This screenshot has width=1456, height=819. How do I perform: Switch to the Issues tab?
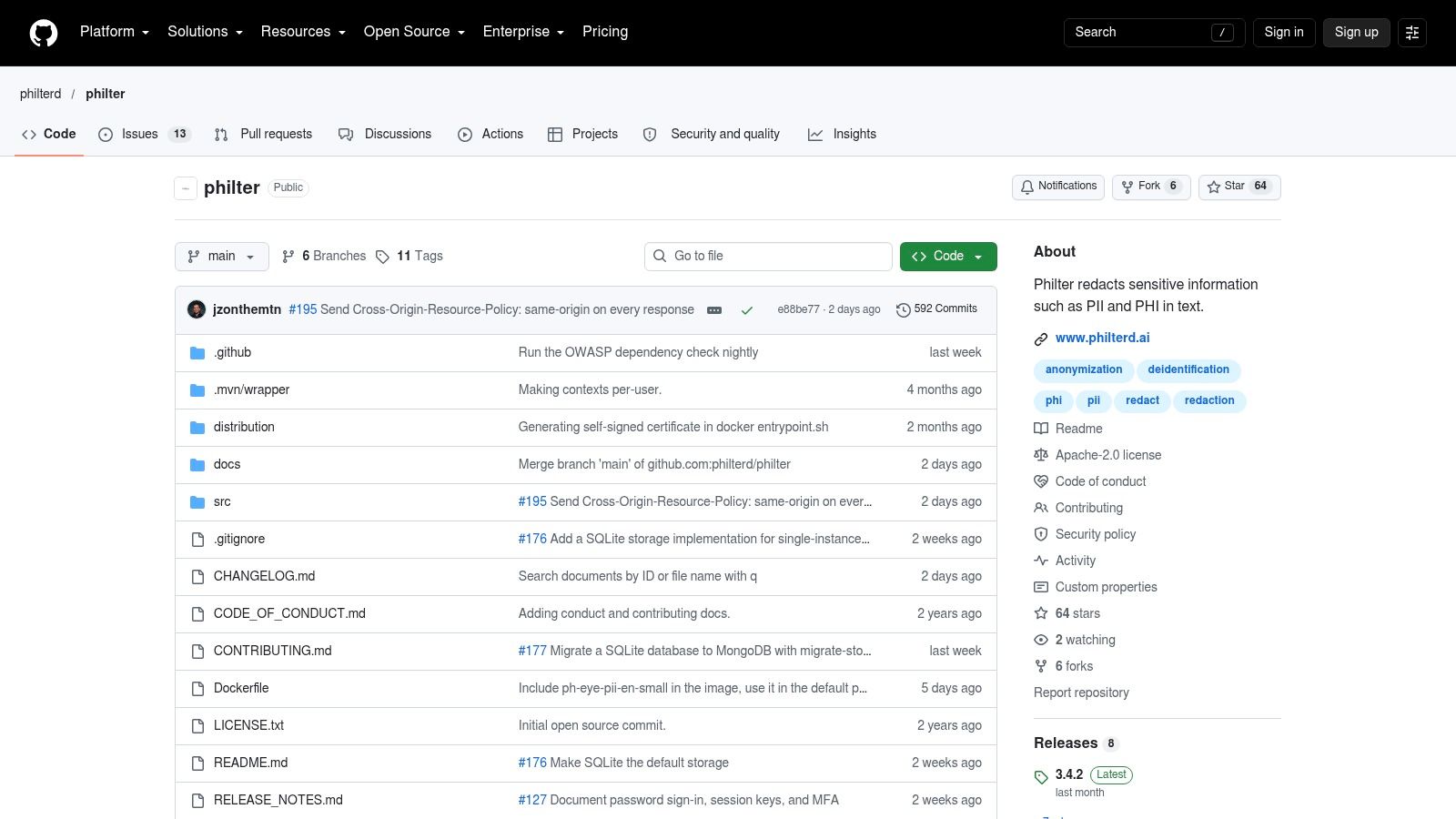[145, 134]
